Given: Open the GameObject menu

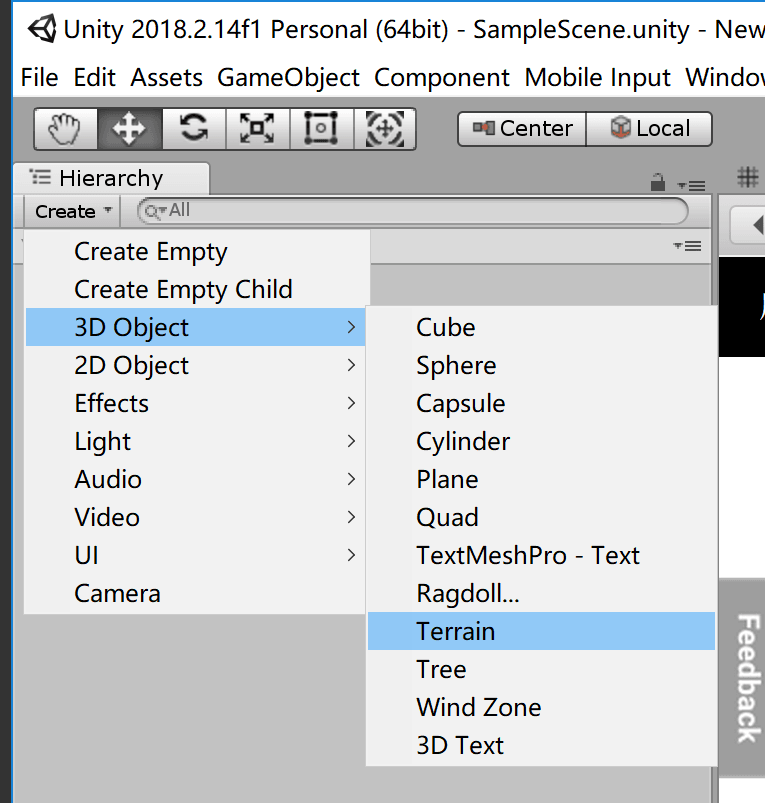Looking at the screenshot, I should (288, 78).
